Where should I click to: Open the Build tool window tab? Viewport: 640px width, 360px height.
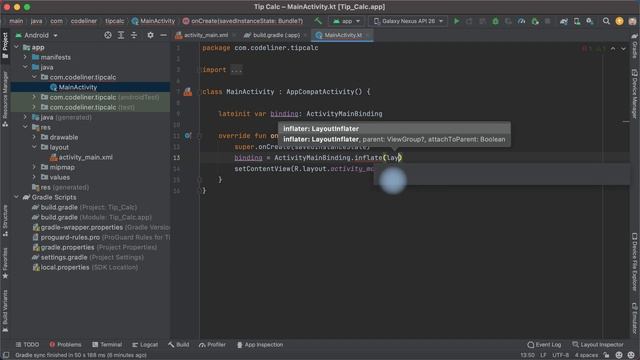pos(179,344)
